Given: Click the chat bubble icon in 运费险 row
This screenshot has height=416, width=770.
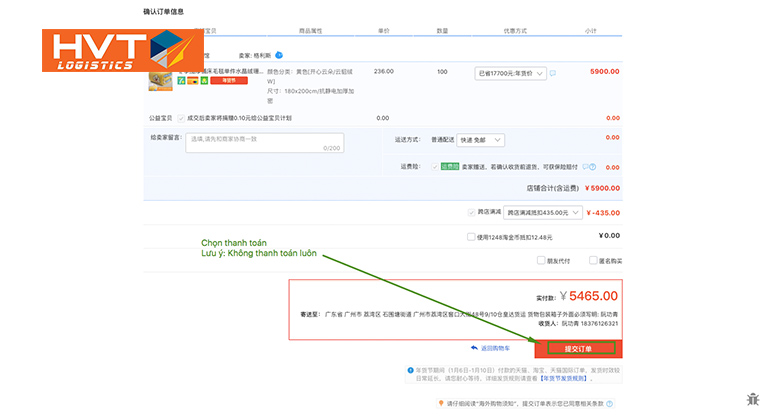Looking at the screenshot, I should tap(585, 167).
